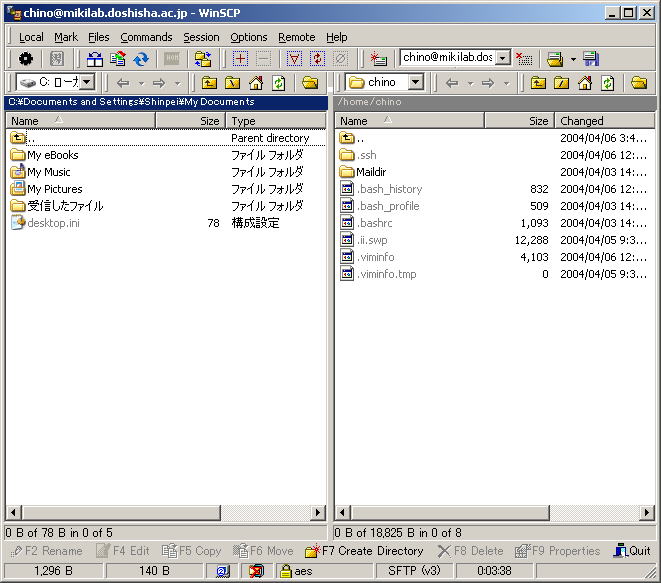Refresh the remote panel directory
This screenshot has height=583, width=661.
607,83
